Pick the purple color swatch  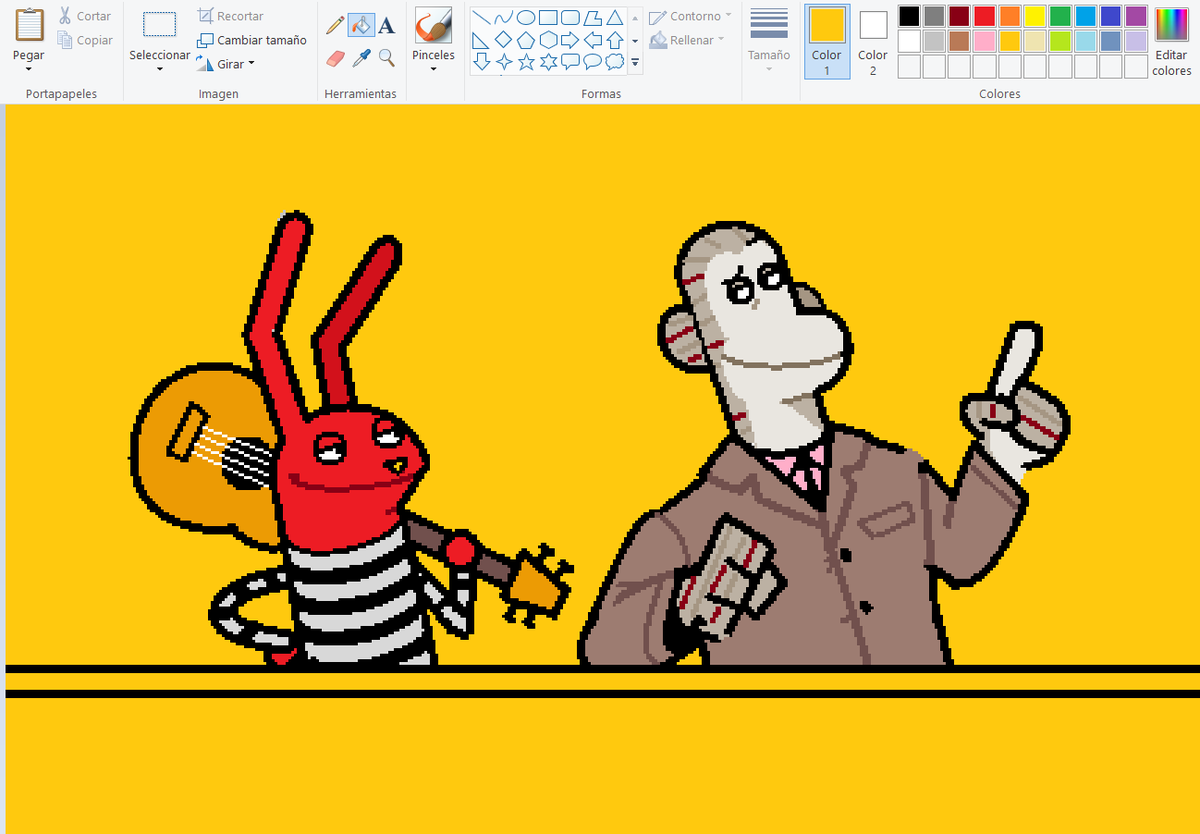click(x=1136, y=16)
